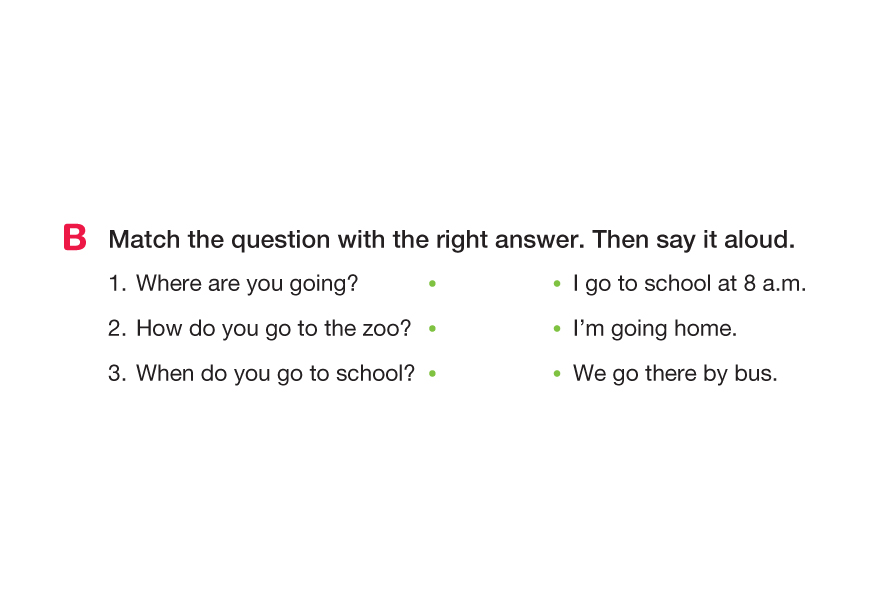Click the "Match the question with the right answer" sentence
This screenshot has height=612, width=873.
[x=346, y=240]
